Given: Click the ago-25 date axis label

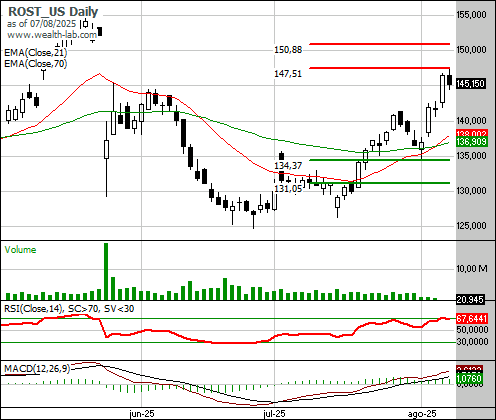Looking at the screenshot, I should click(x=422, y=414).
